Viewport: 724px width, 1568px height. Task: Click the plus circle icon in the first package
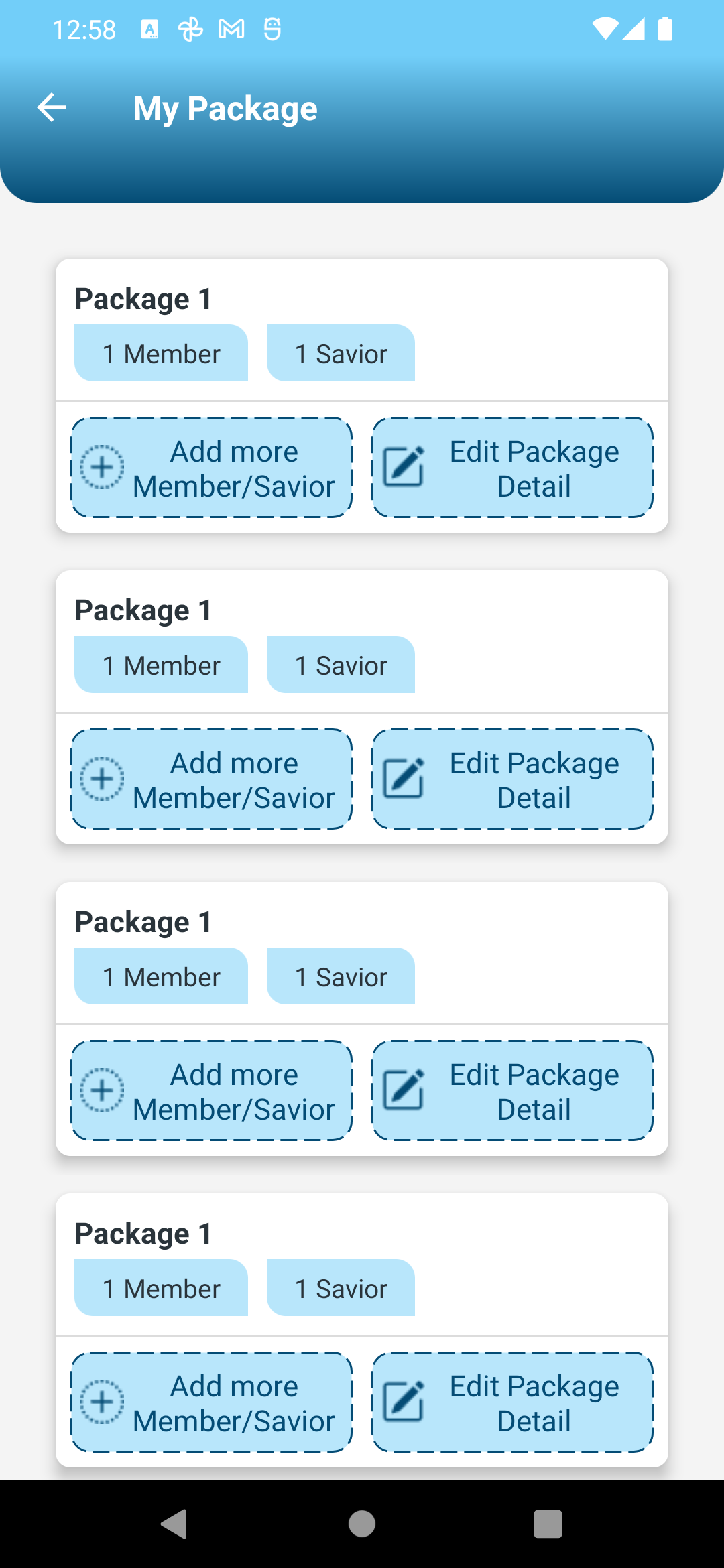click(102, 467)
